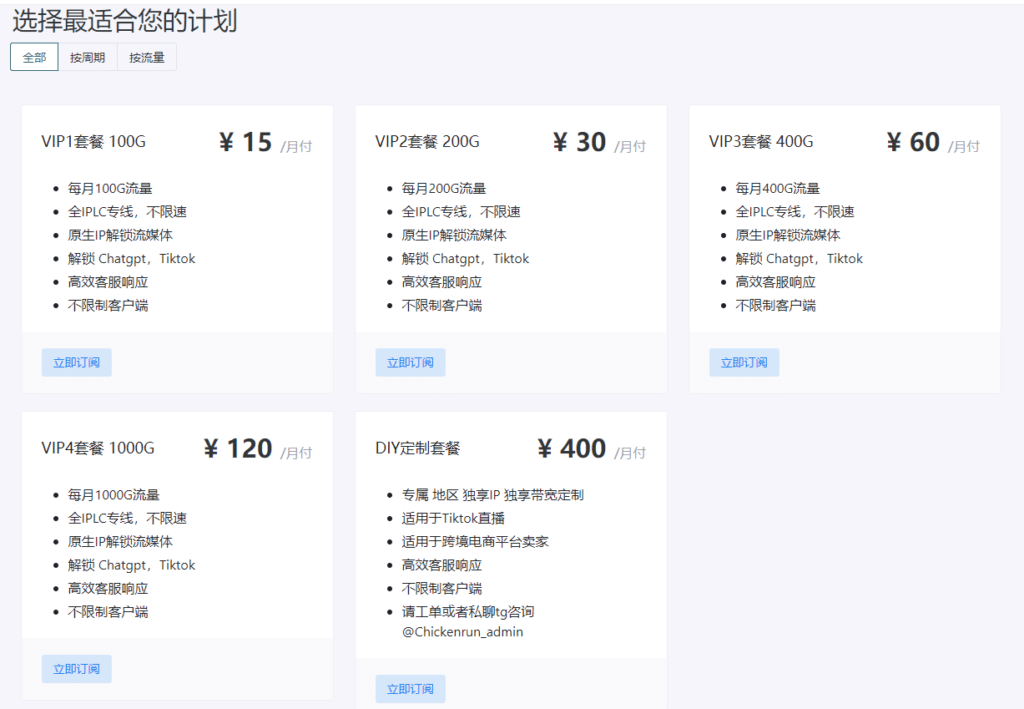Subscribe to the VIP2套餐 200G plan
1024x709 pixels.
coord(410,363)
